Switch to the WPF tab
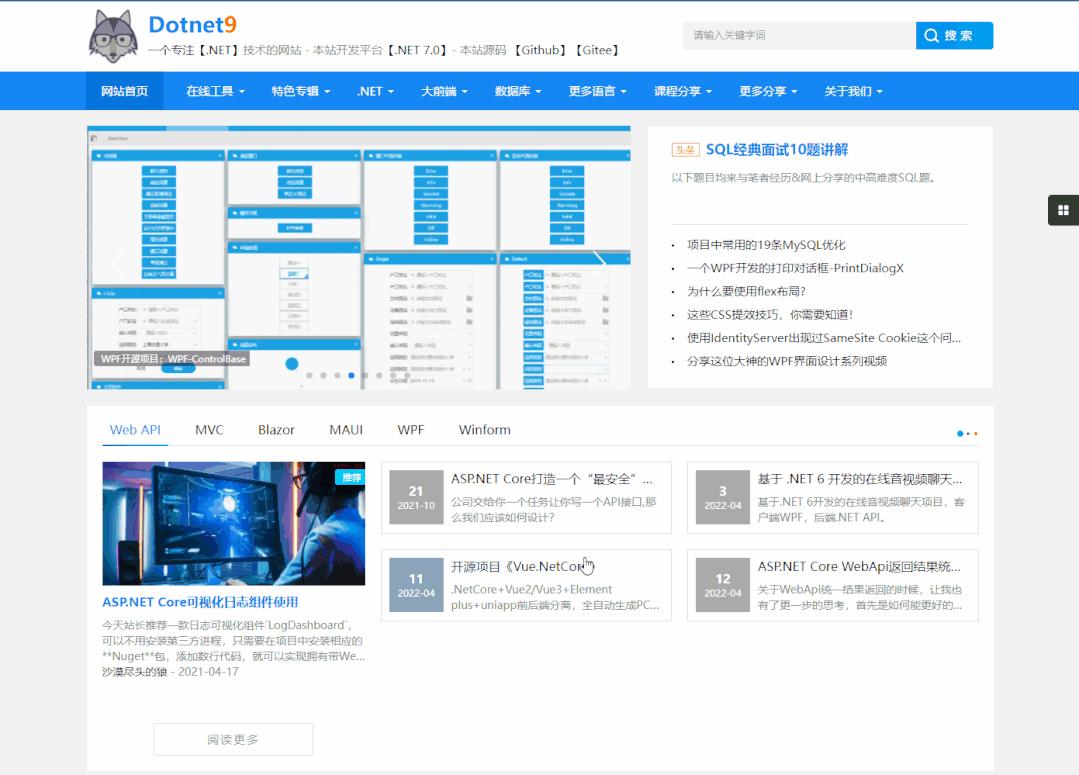 coord(410,429)
